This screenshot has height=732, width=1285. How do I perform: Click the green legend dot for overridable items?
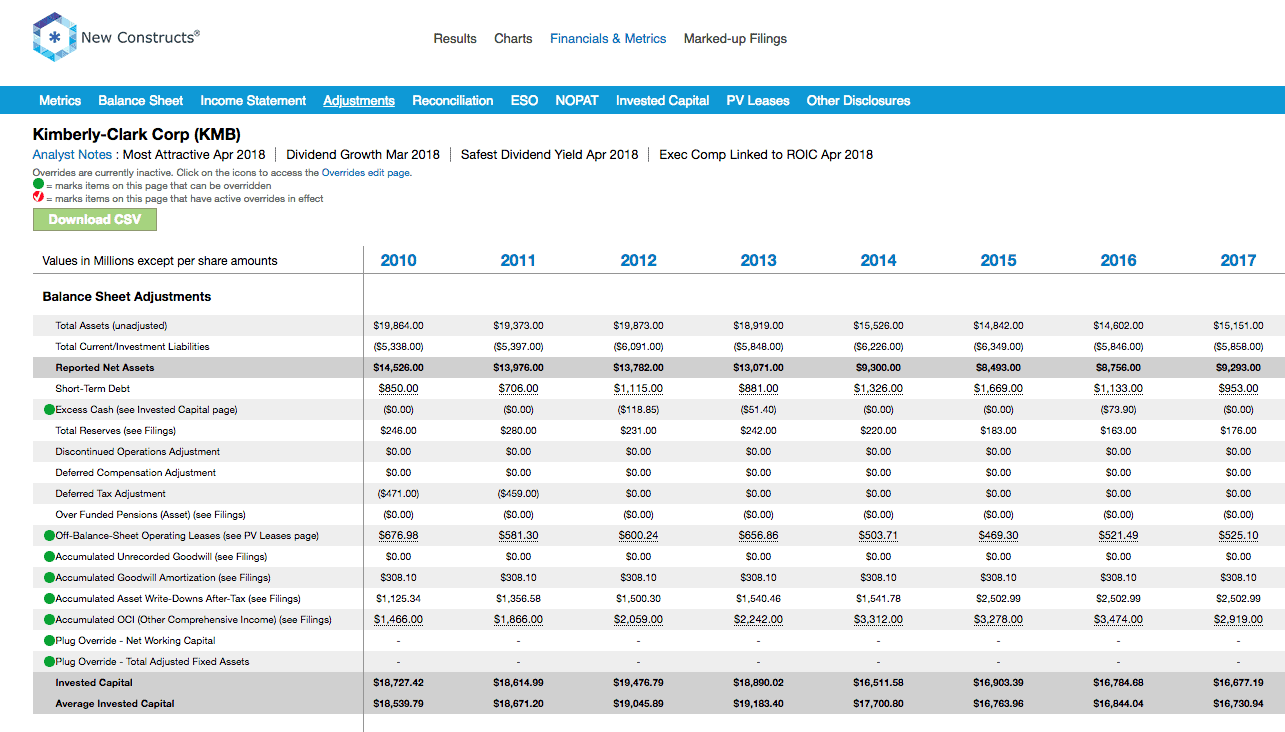(38, 185)
